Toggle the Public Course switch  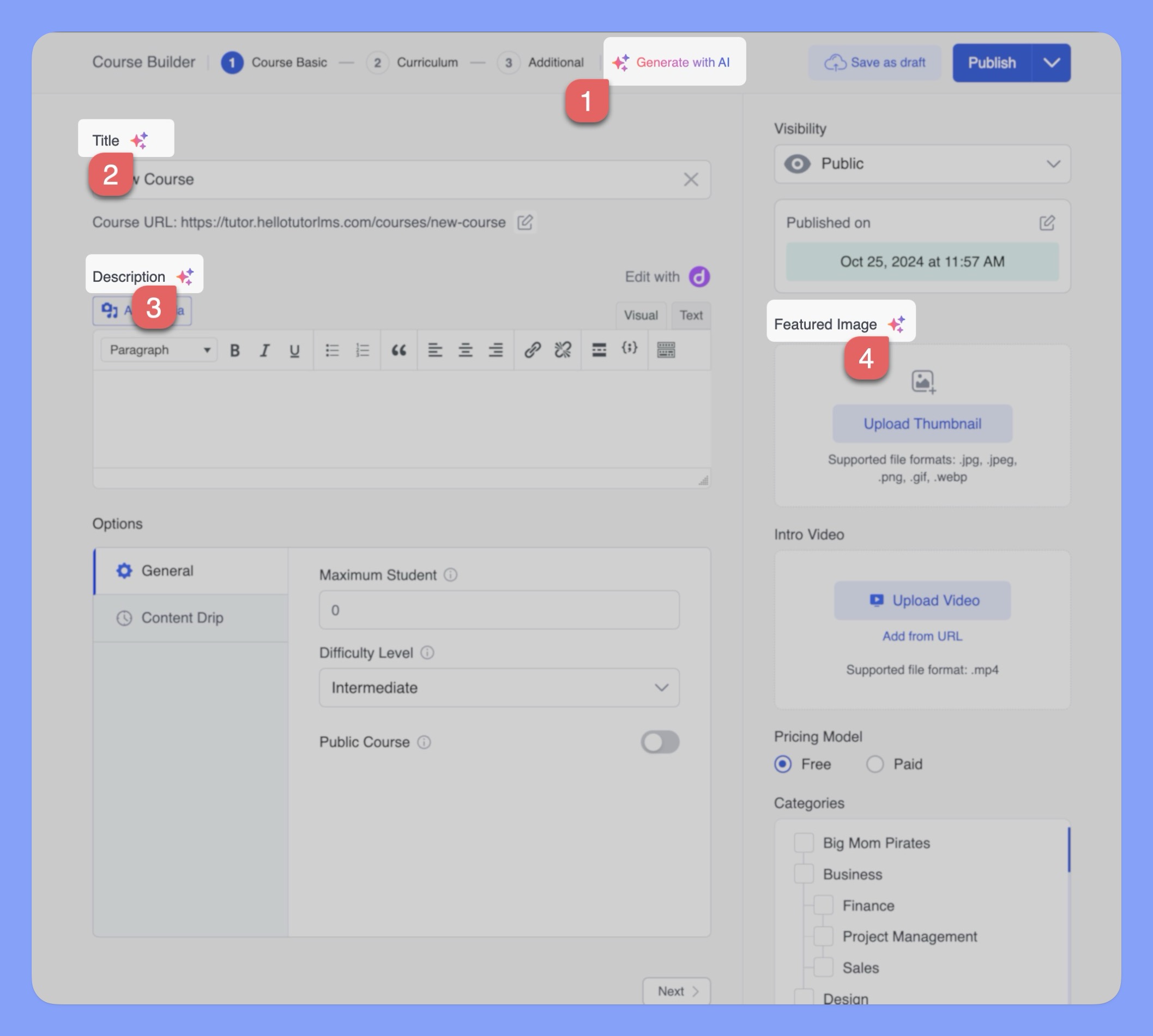(660, 742)
